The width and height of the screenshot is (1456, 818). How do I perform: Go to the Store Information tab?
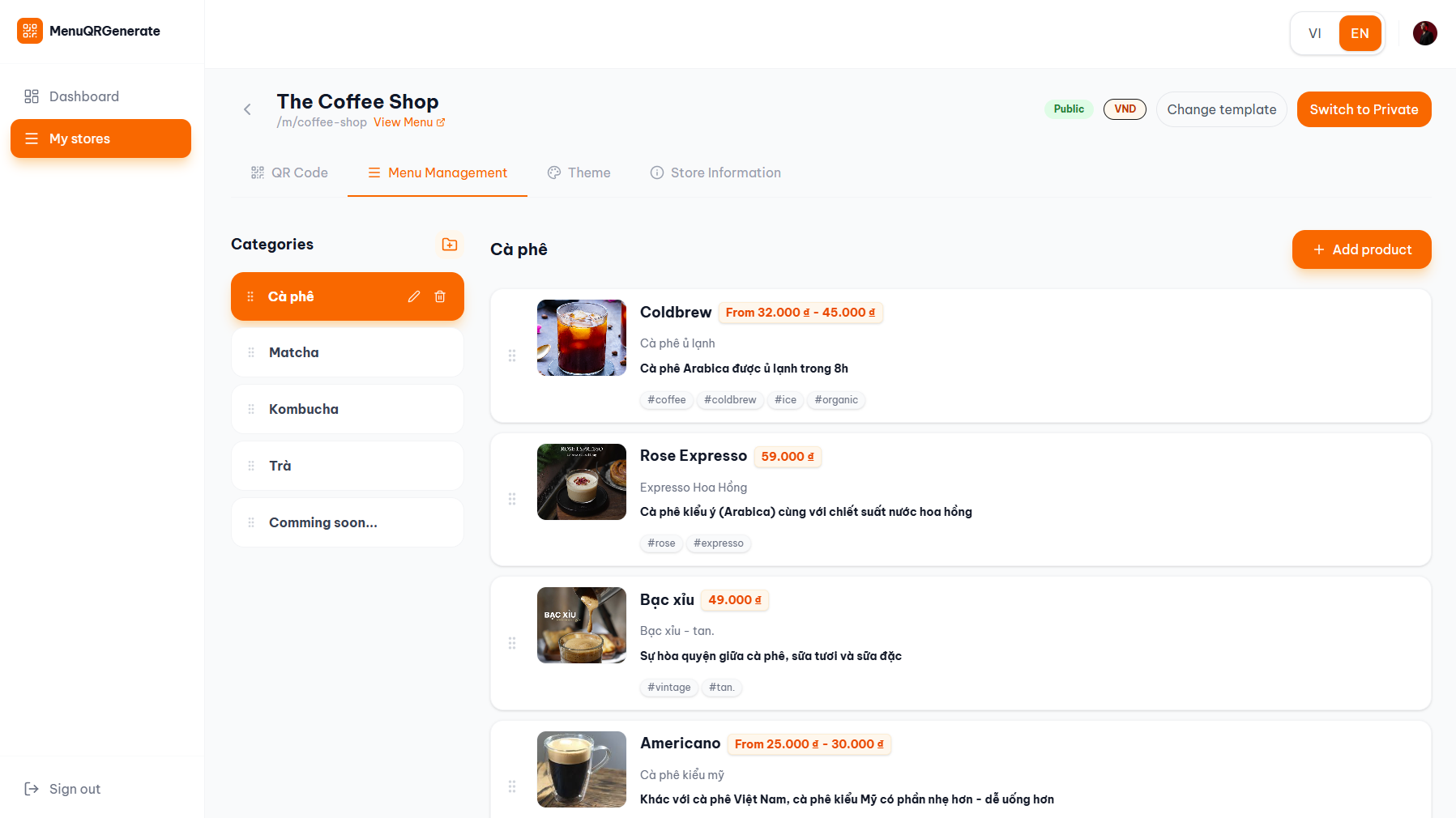click(715, 173)
